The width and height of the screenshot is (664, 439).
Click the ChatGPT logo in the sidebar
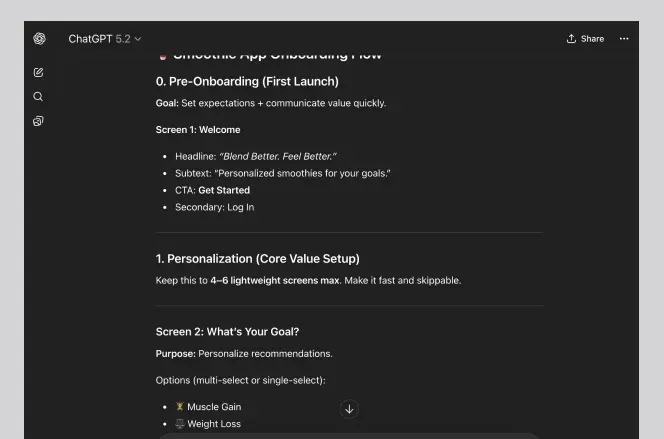[39, 39]
